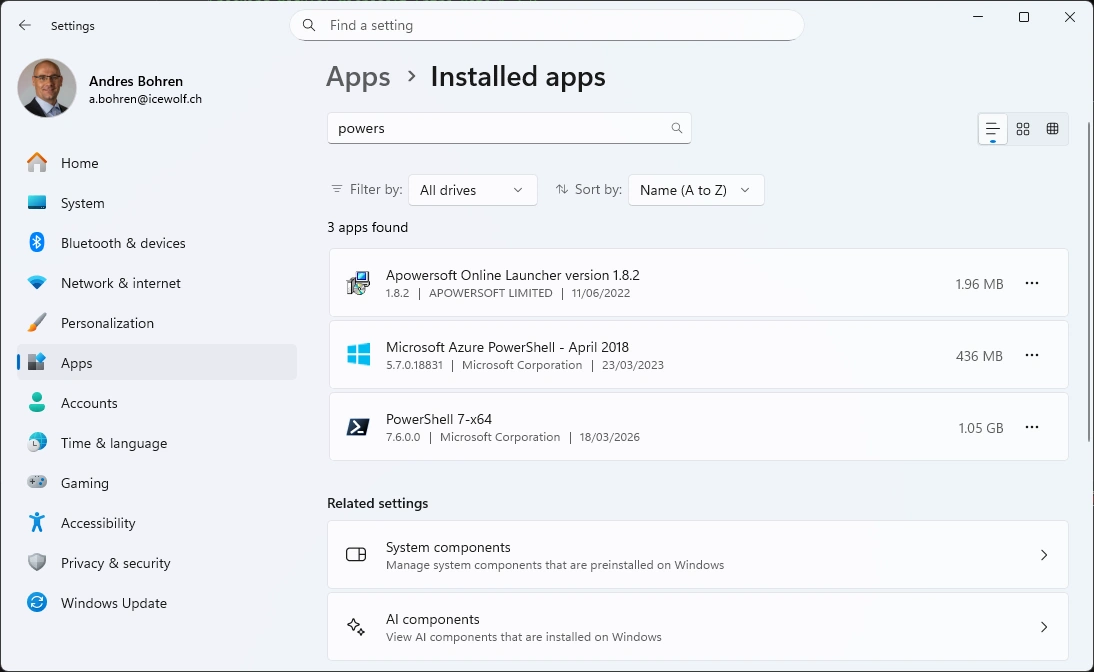Click the Bluetooth & devices icon
Image resolution: width=1094 pixels, height=672 pixels.
37,243
